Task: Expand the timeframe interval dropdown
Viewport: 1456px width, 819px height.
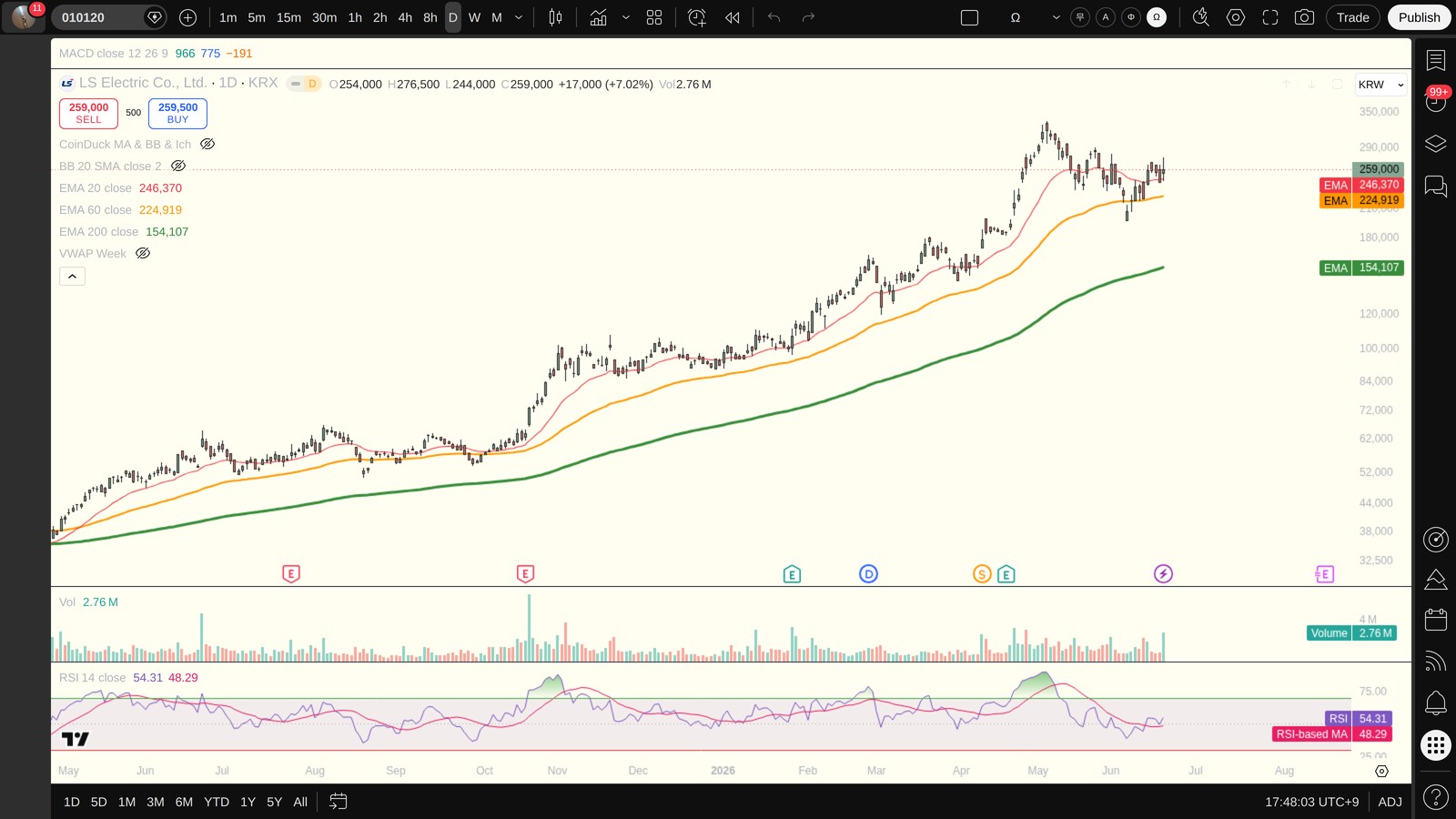Action: 519,17
